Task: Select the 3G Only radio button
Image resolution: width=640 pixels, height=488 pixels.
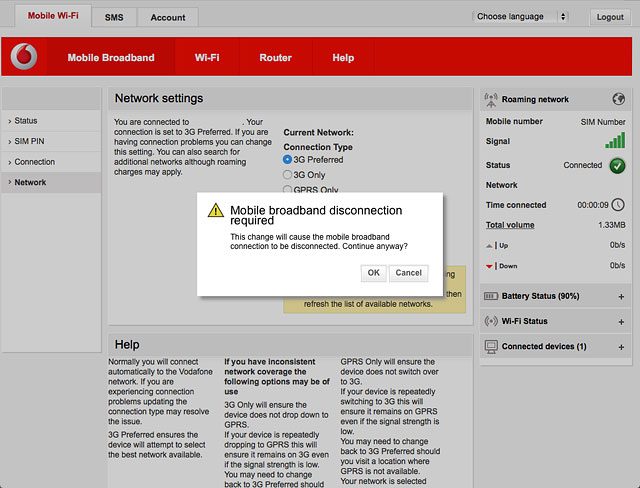Action: point(287,175)
